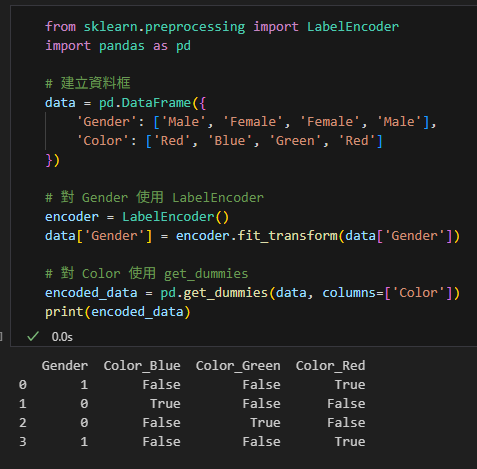
Task: Click the 'columns' keyword argument
Action: [x=349, y=293]
